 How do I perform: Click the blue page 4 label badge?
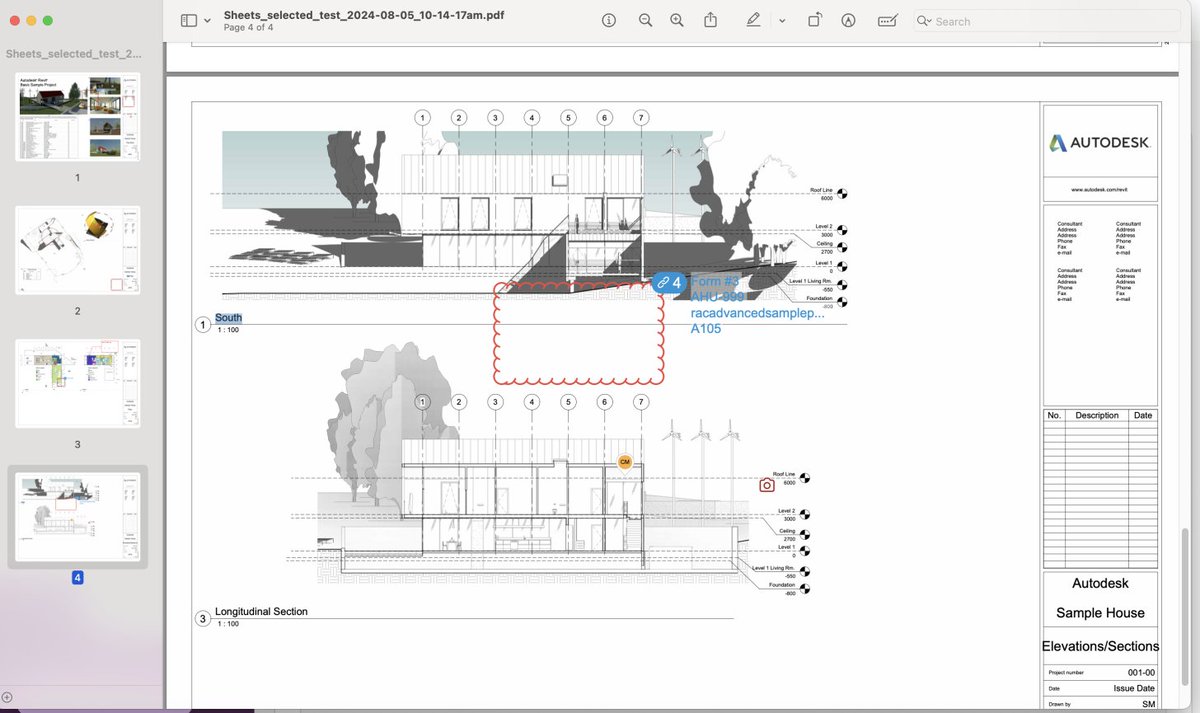[78, 578]
